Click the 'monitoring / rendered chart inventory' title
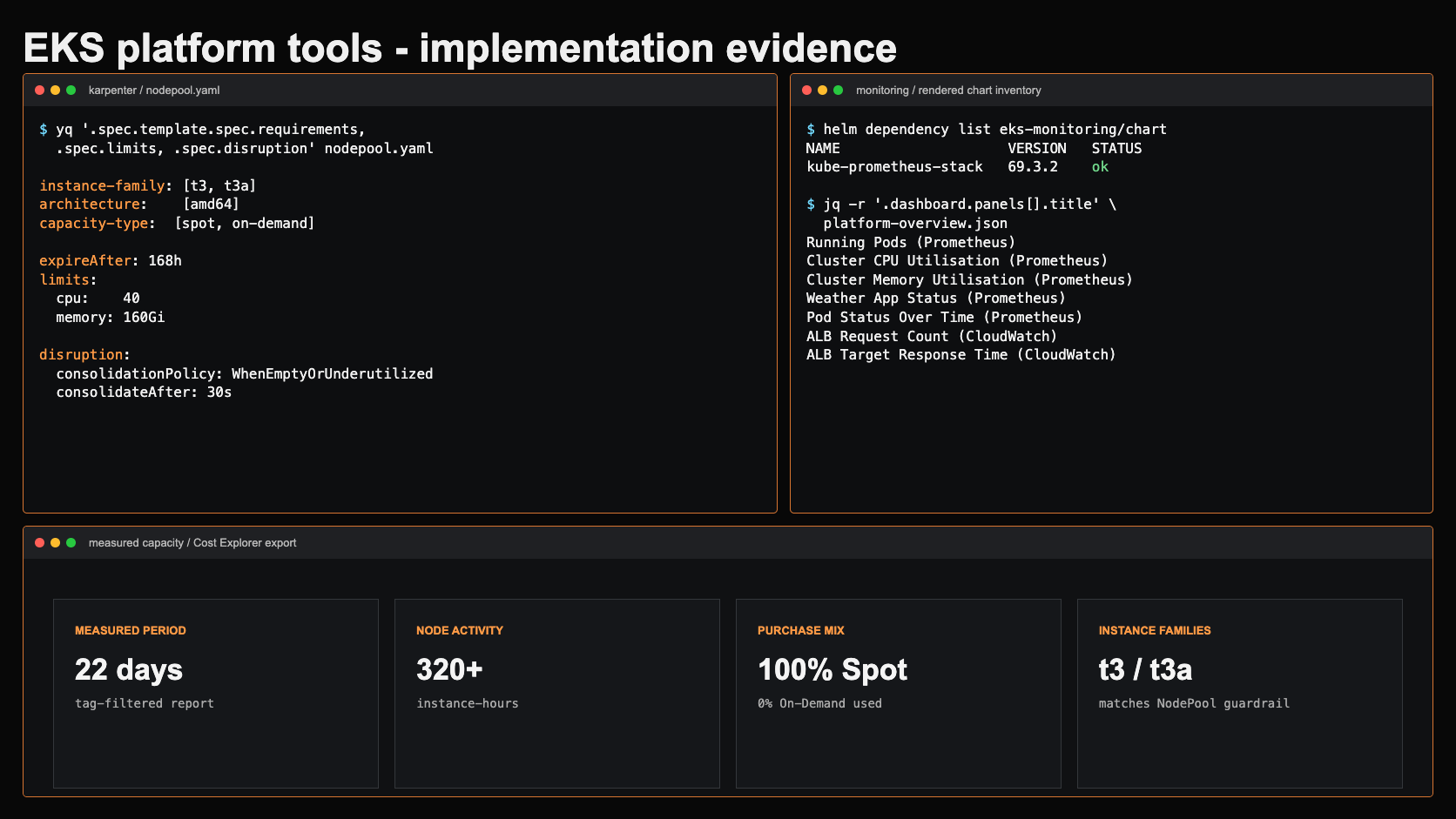This screenshot has height=819, width=1456. point(948,91)
